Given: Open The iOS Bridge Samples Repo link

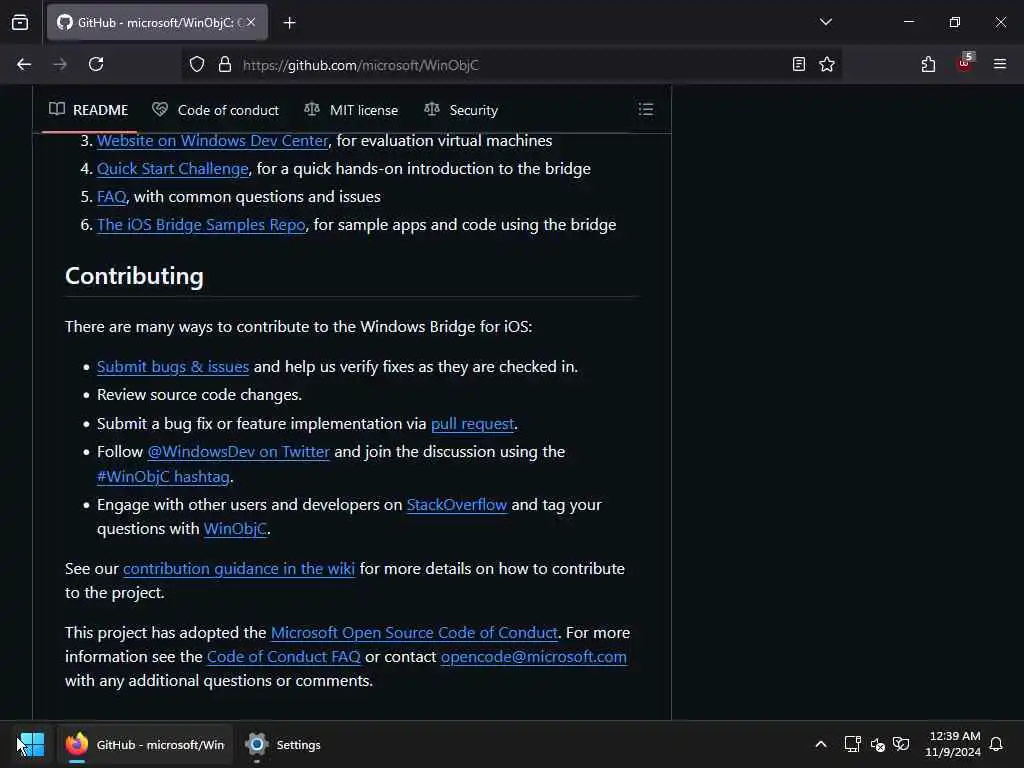Looking at the screenshot, I should click(201, 225).
